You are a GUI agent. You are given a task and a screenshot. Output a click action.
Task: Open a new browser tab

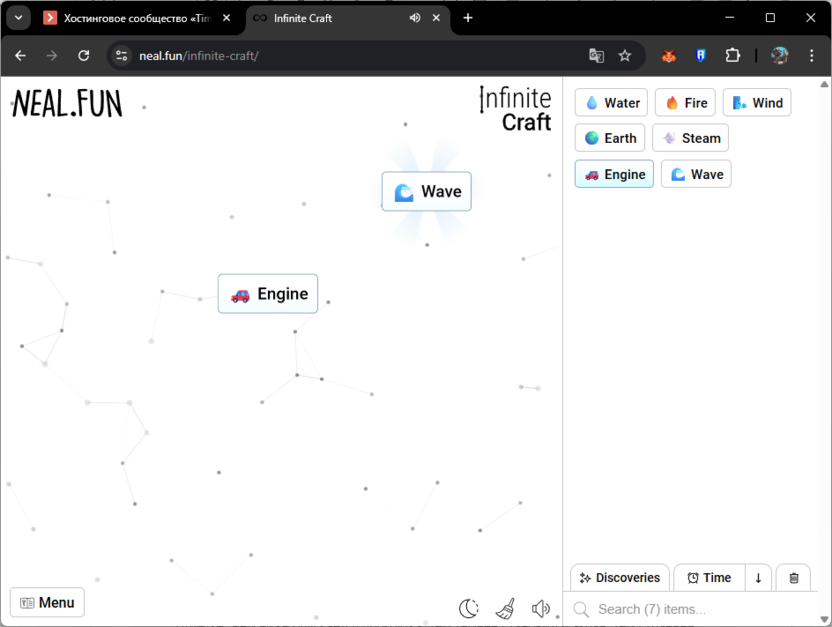[467, 18]
